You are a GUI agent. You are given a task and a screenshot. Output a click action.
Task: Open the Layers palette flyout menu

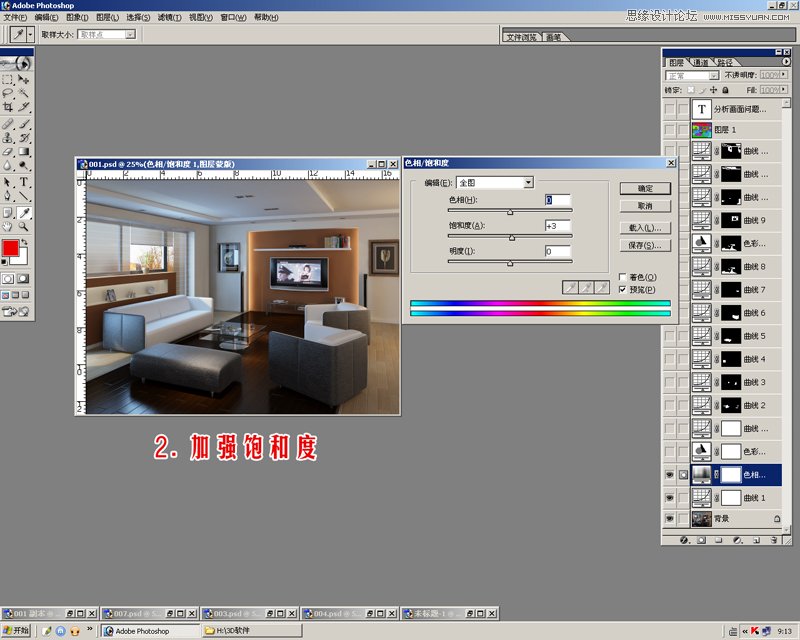(x=786, y=62)
